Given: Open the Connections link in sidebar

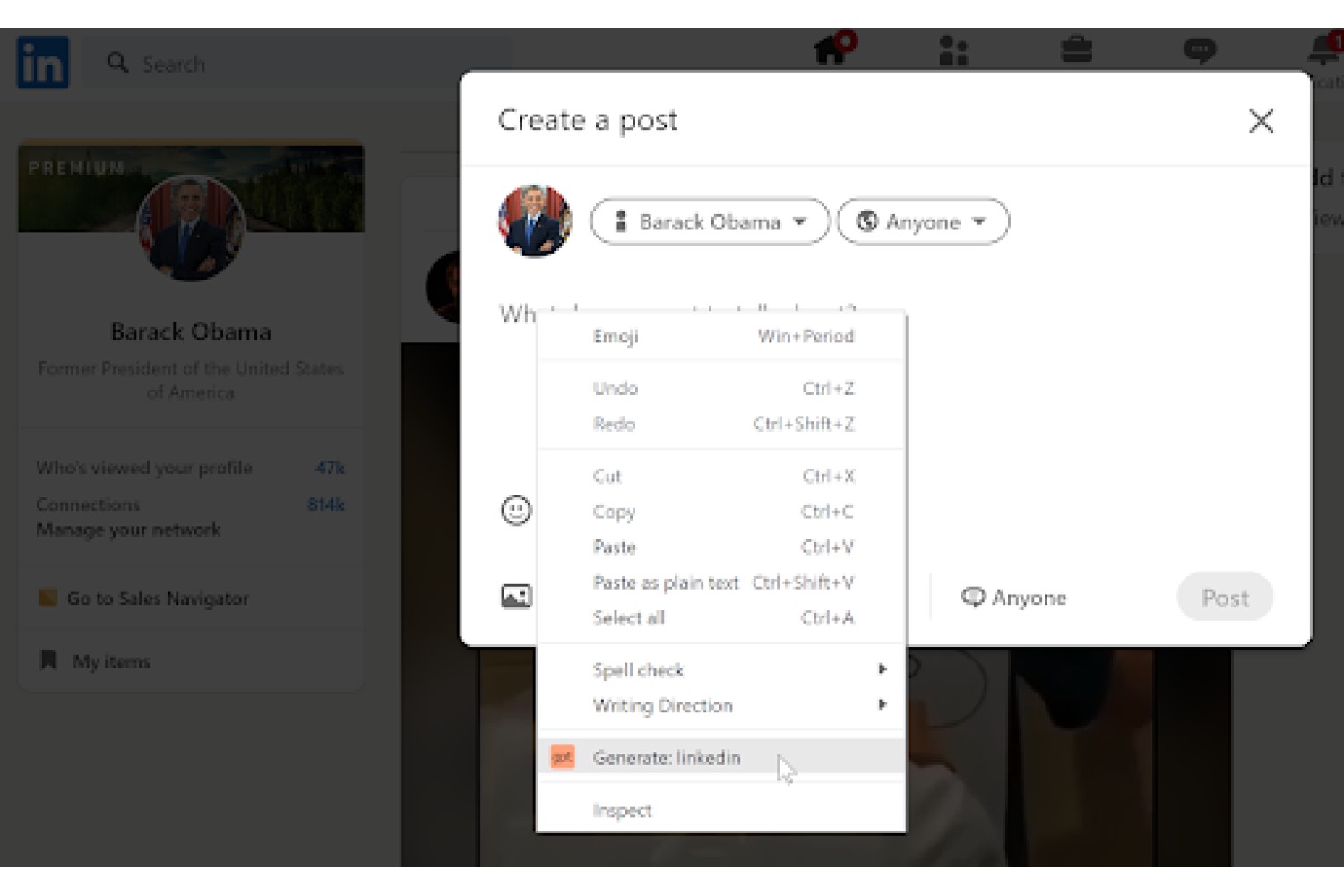Looking at the screenshot, I should (88, 504).
